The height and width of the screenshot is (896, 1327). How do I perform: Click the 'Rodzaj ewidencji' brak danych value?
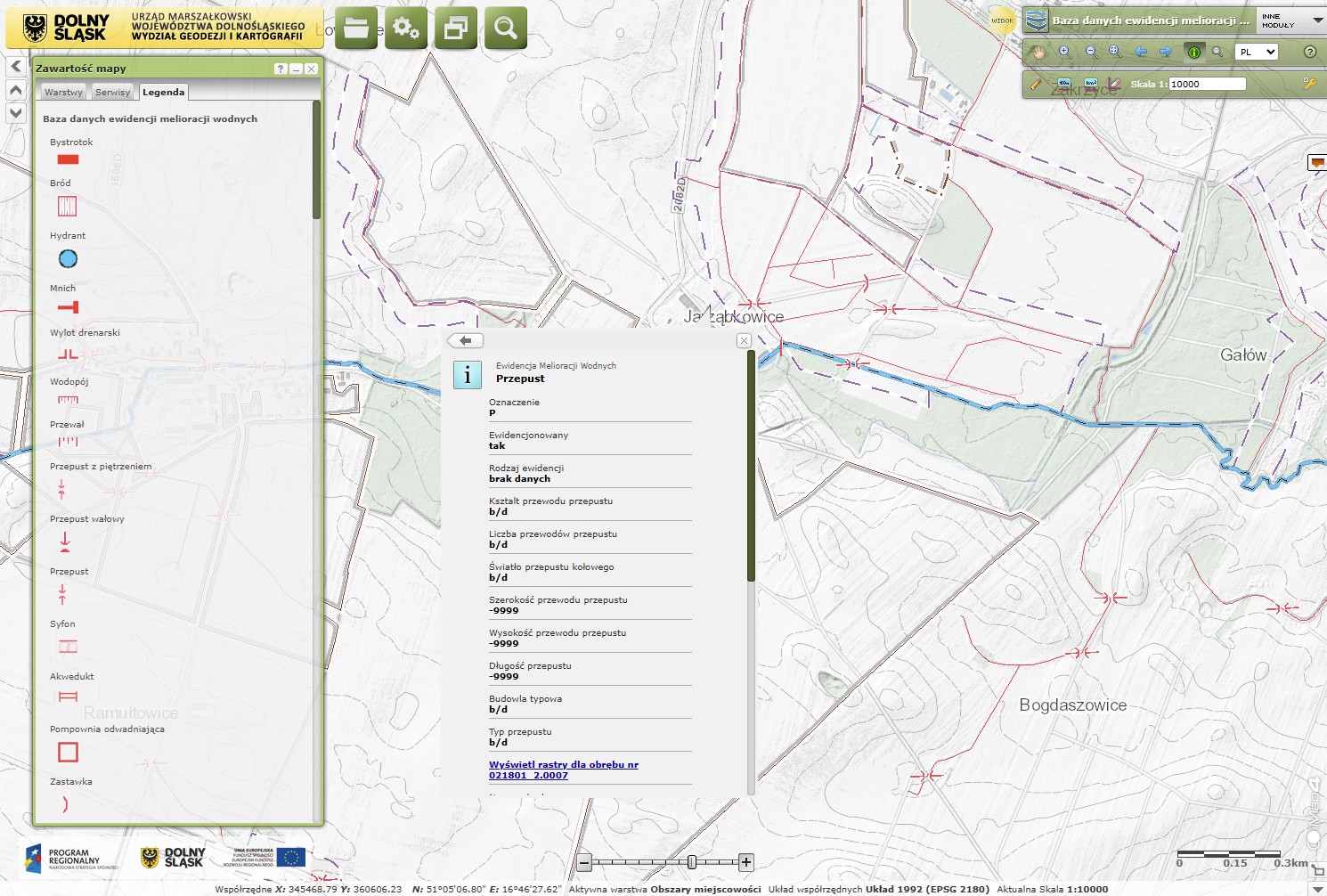(519, 478)
